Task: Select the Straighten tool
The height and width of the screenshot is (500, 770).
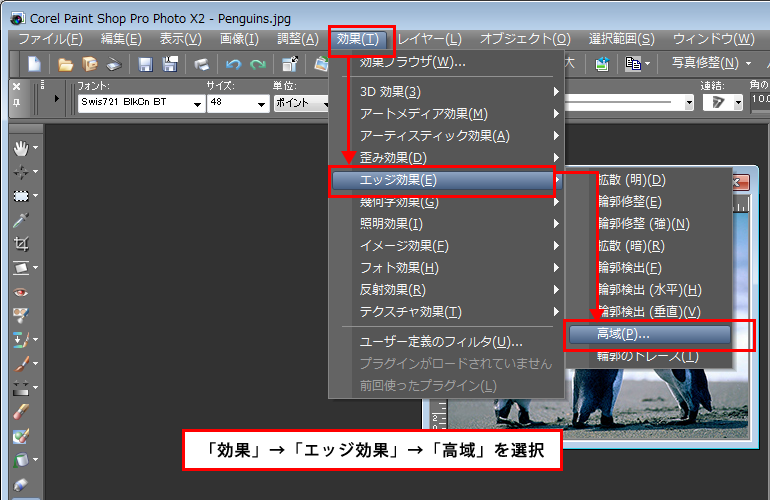Action: tap(21, 268)
